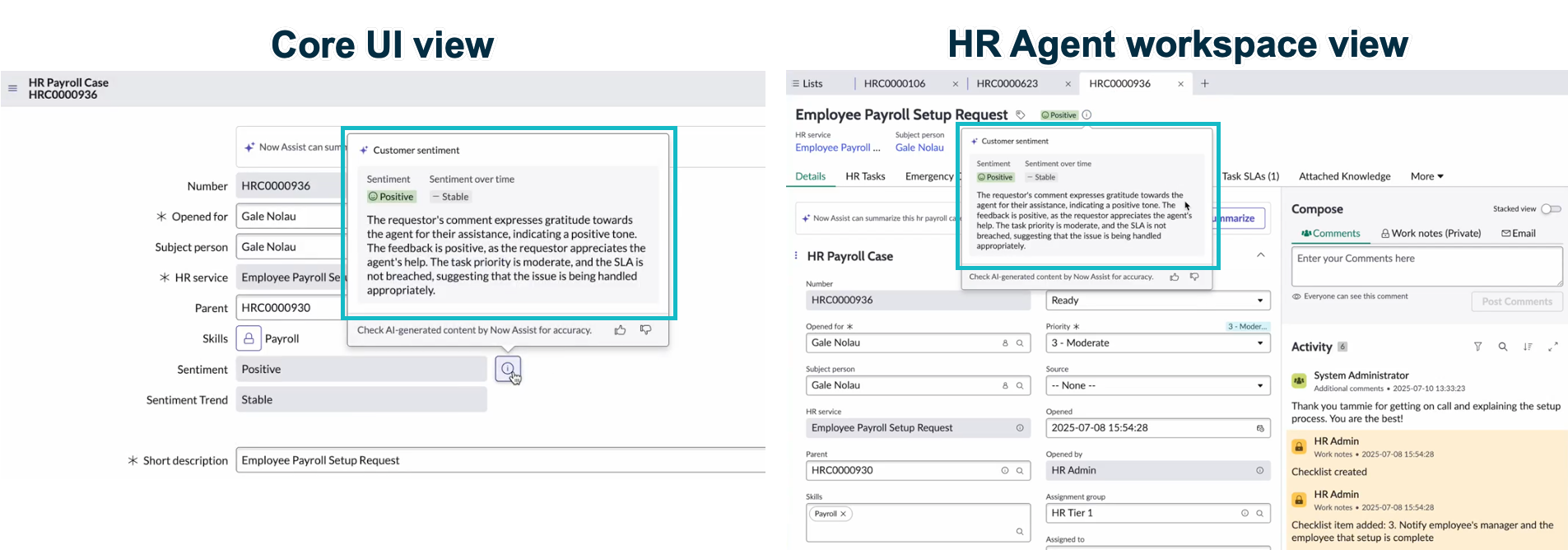
Task: Open the hamburger menu beside HR Payroll Case
Action: 12,88
